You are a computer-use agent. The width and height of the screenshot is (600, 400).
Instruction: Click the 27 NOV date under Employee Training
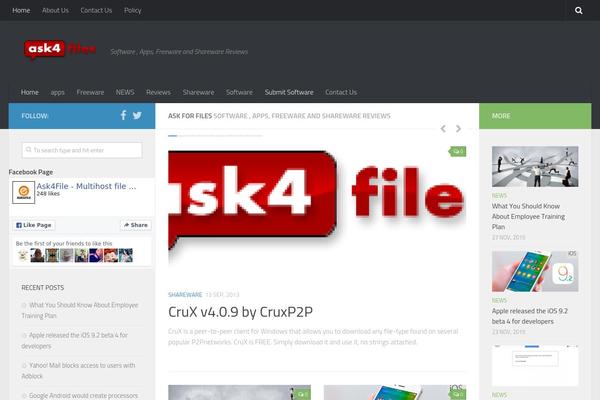tap(509, 237)
